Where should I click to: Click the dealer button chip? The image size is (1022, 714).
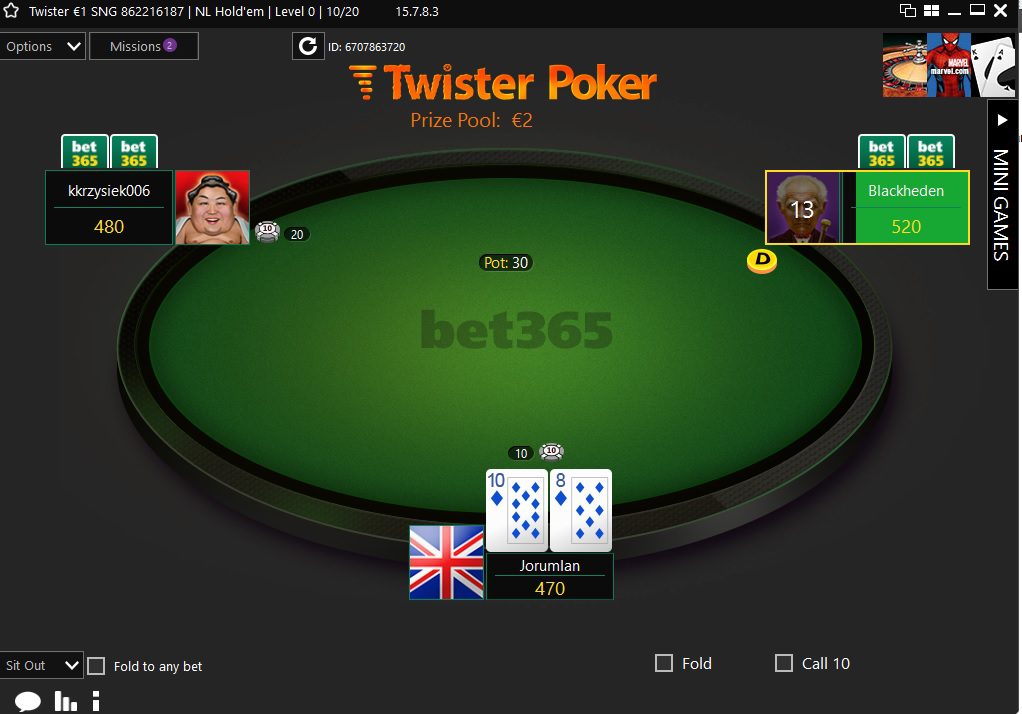tap(762, 261)
